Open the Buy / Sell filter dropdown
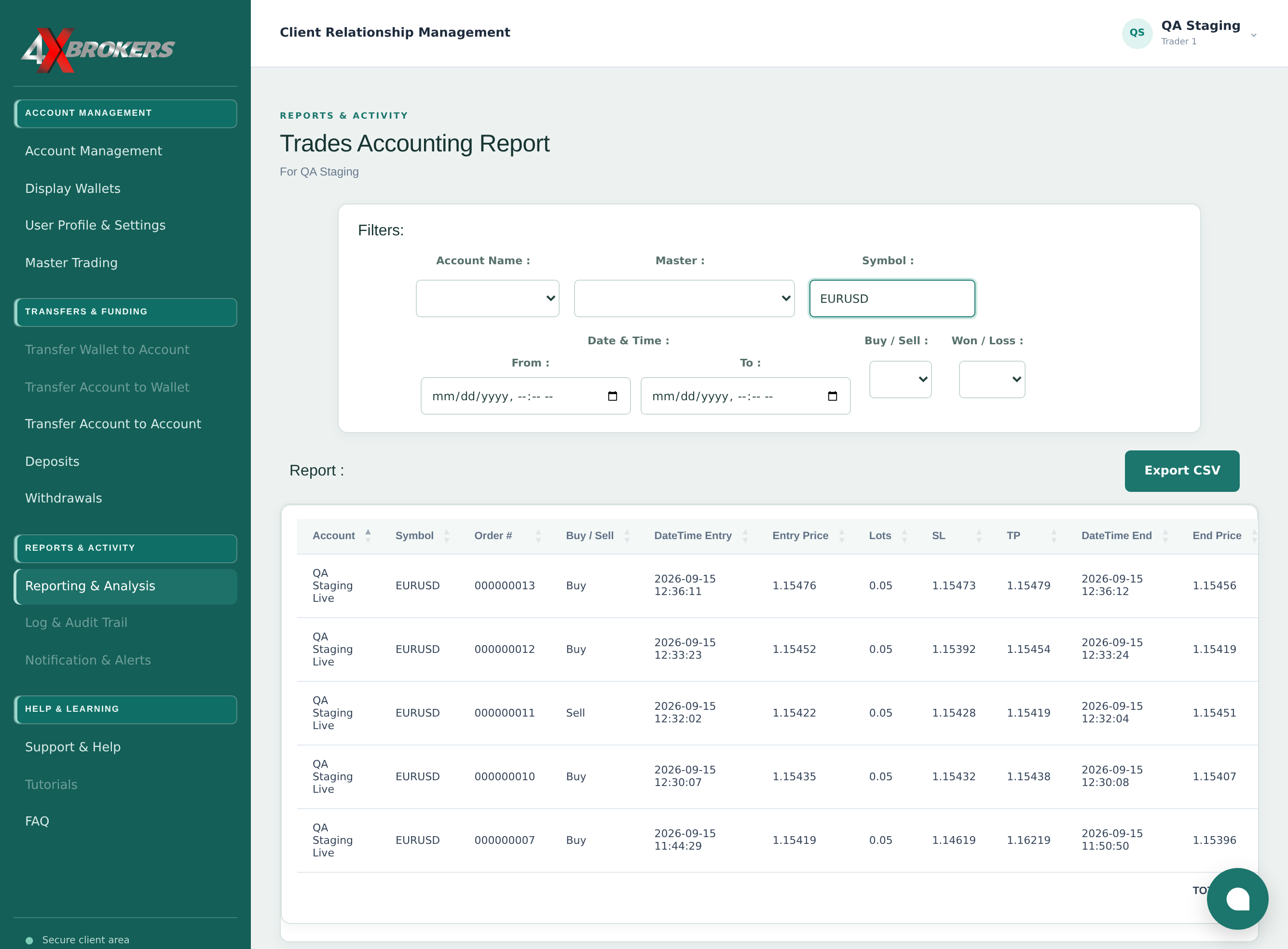 pyautogui.click(x=900, y=379)
